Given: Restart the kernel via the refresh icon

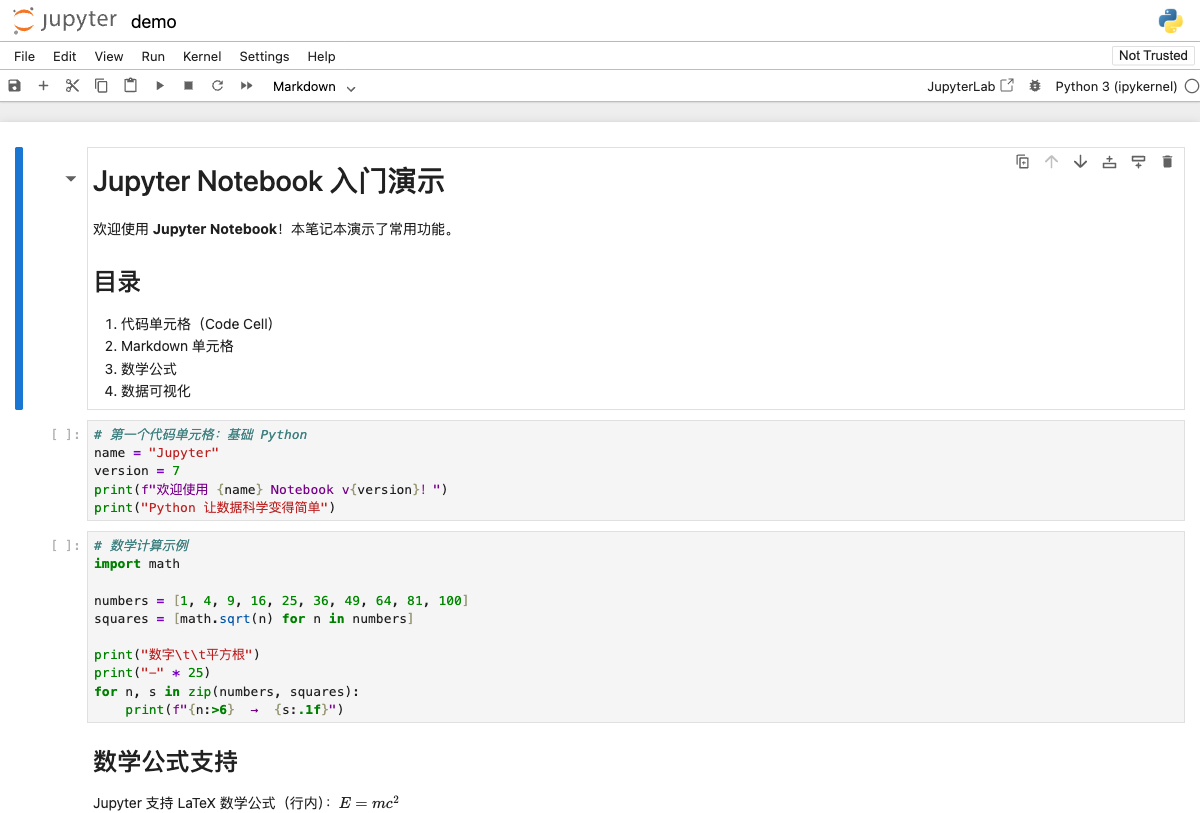Looking at the screenshot, I should pyautogui.click(x=217, y=86).
